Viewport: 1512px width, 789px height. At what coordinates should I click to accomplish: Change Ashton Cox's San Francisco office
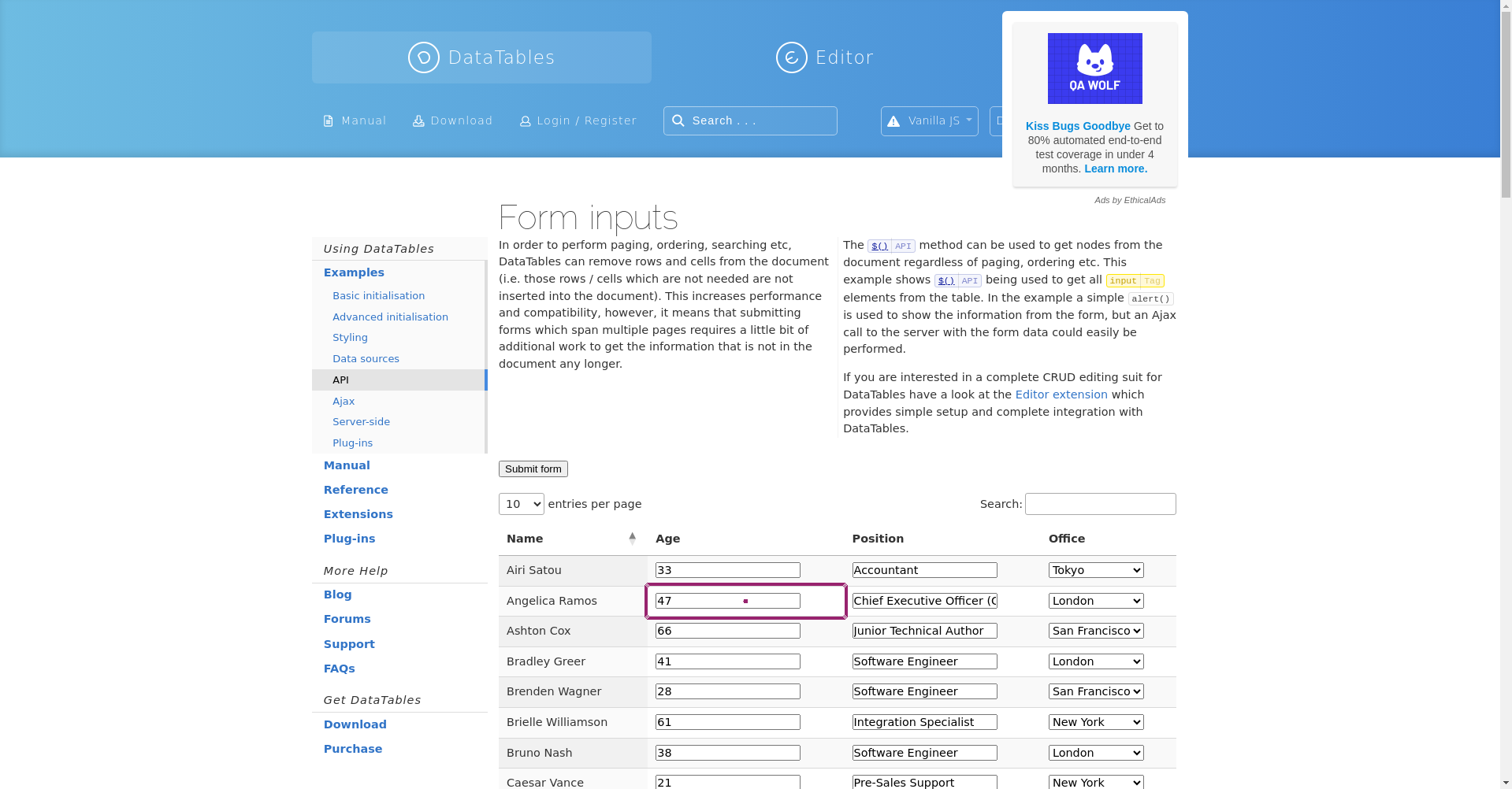[x=1095, y=631]
